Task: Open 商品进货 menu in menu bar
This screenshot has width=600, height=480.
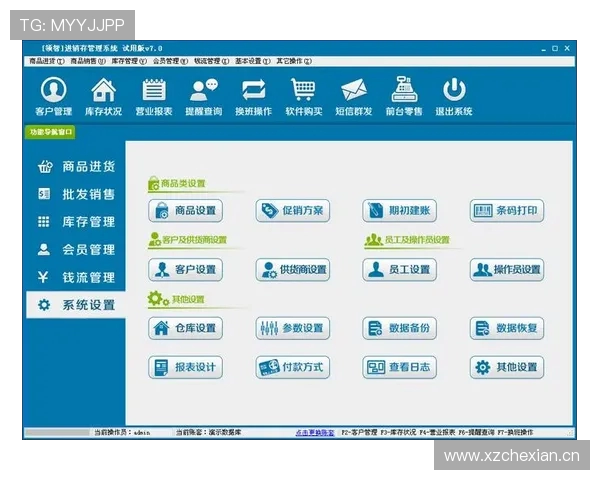Action: coord(47,61)
